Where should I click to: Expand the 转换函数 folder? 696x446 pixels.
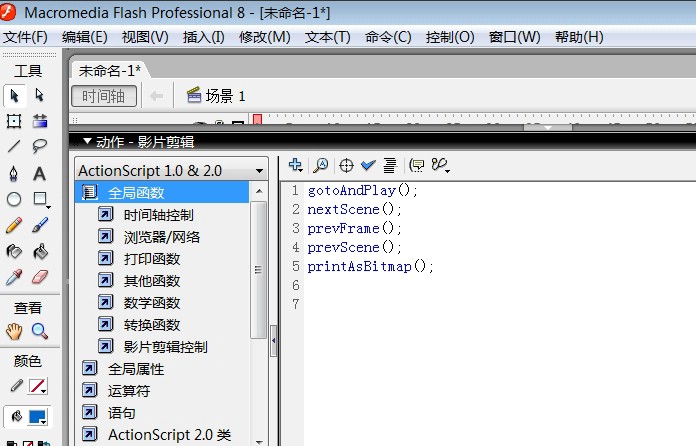pos(106,324)
